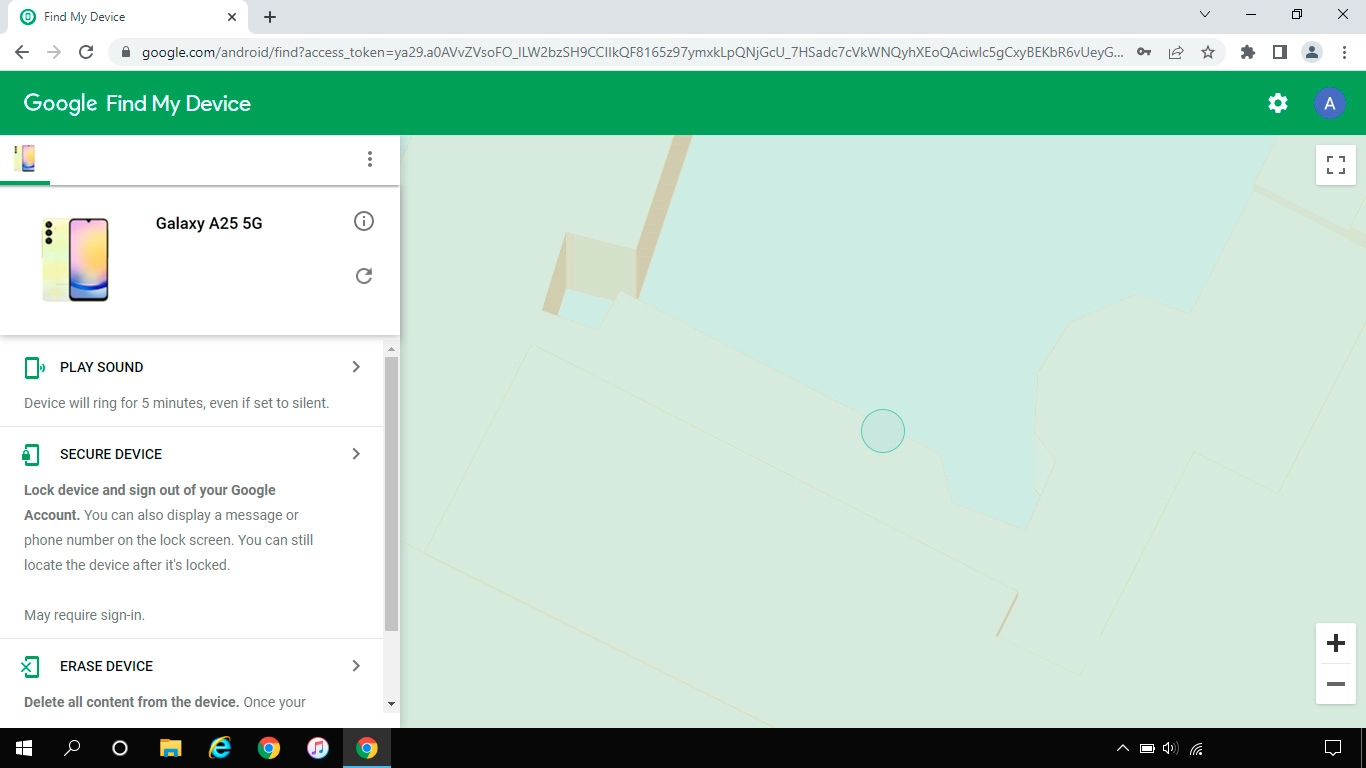The height and width of the screenshot is (768, 1366).
Task: Click the device info icon beside Galaxy A25 5G
Action: (x=364, y=221)
